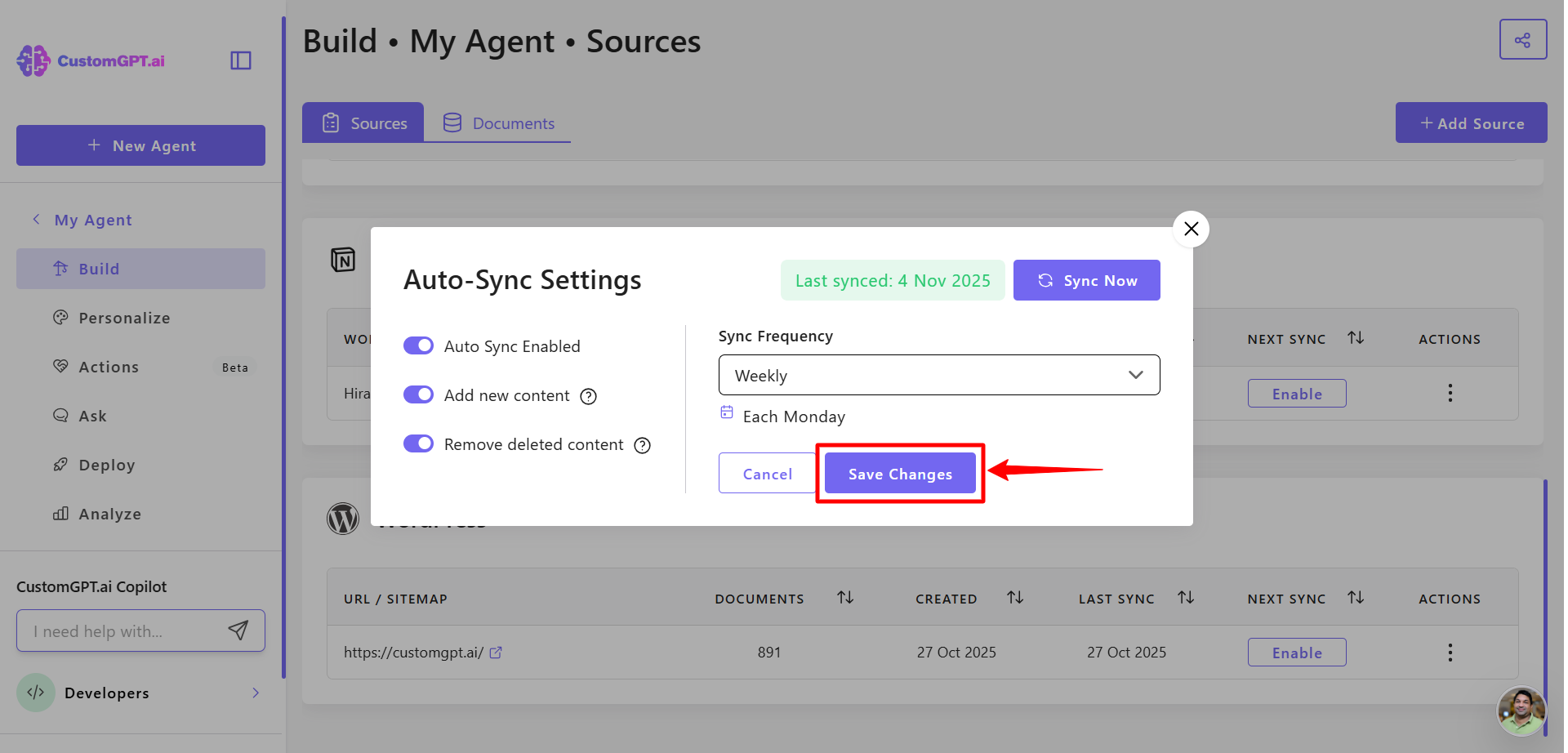Click the CustomGPT.ai brain logo
The height and width of the screenshot is (753, 1568).
coord(33,60)
